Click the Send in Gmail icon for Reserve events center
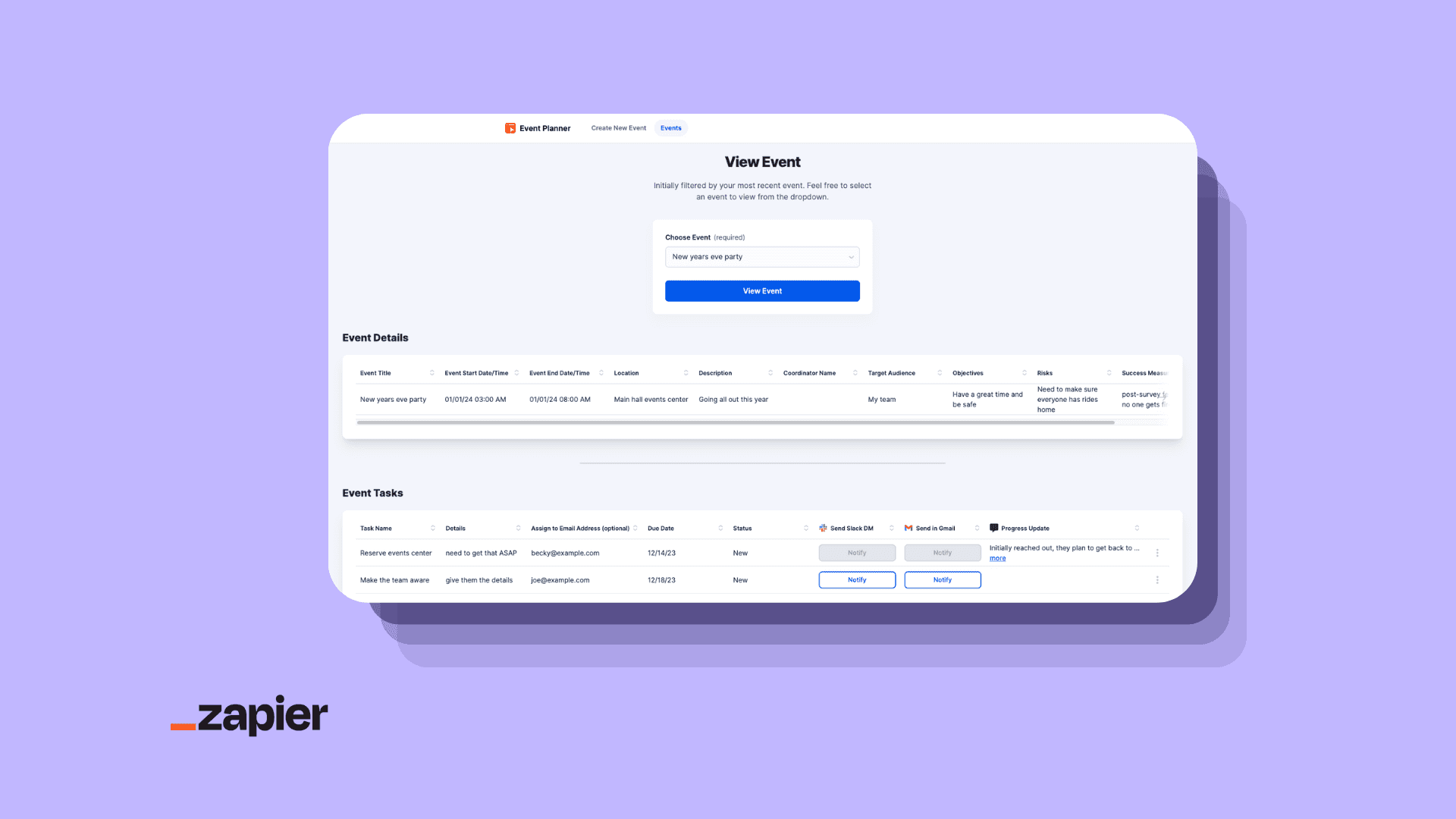 click(x=942, y=552)
